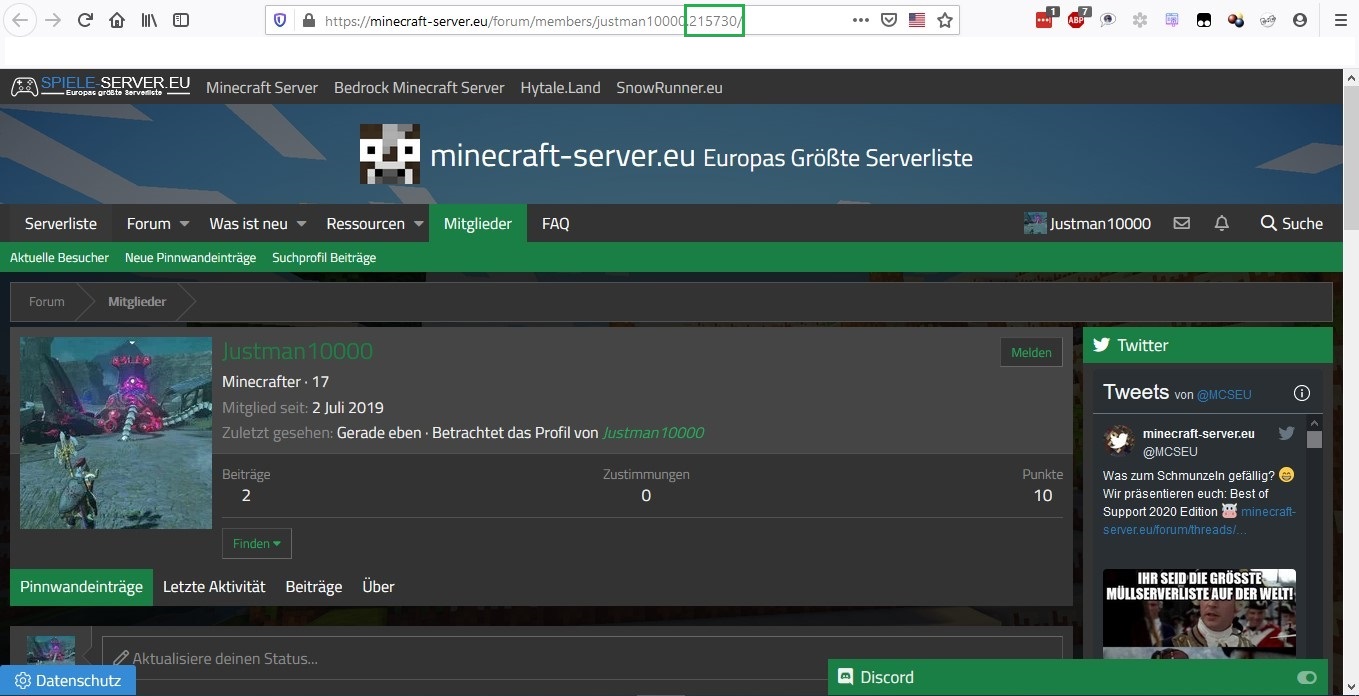Click the profile avatar image
This screenshot has width=1359, height=696.
pyautogui.click(x=116, y=433)
